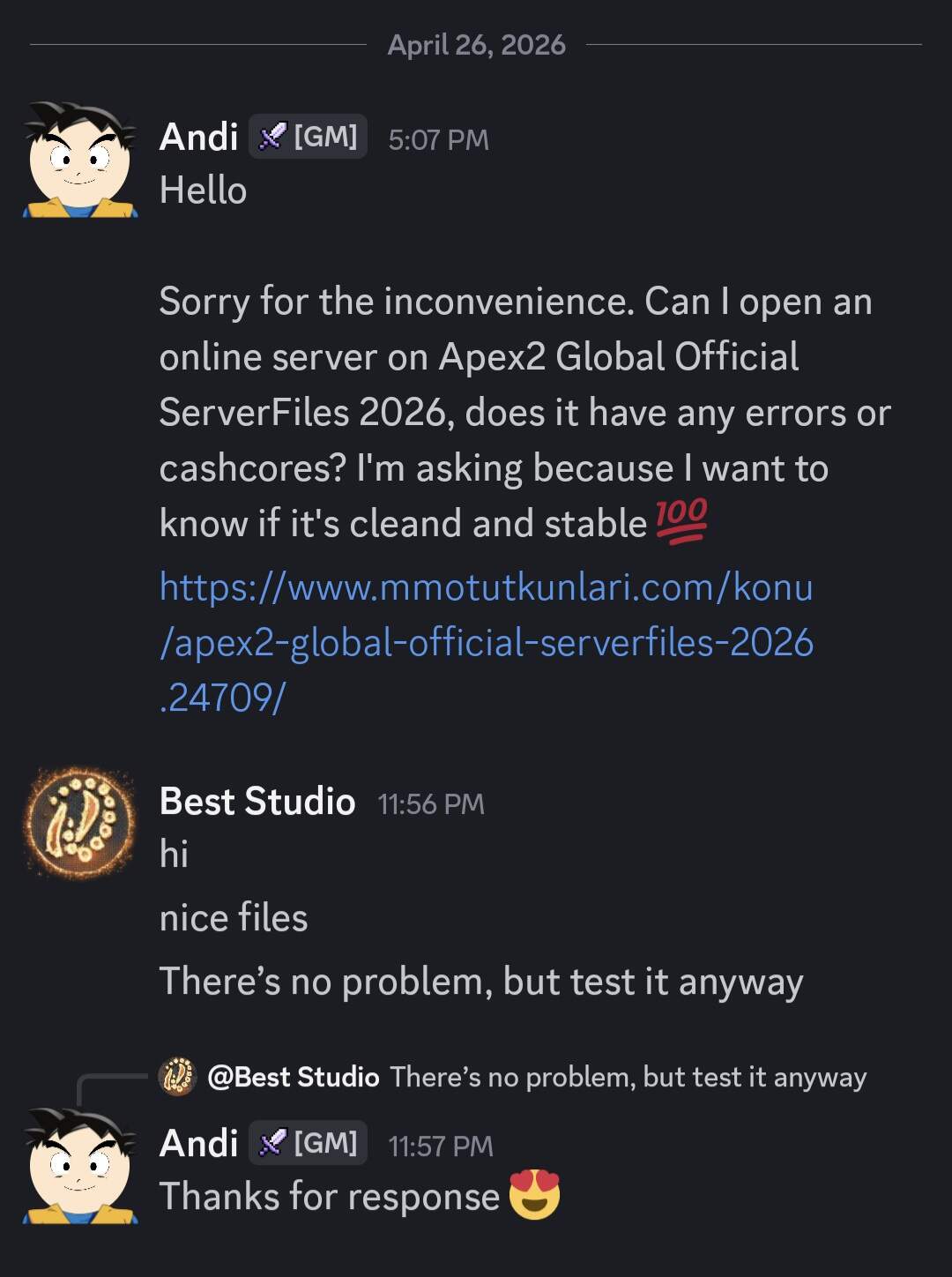Click the Andi username at 11:57 PM
Screen dimensions: 952x1277
coord(199,1144)
